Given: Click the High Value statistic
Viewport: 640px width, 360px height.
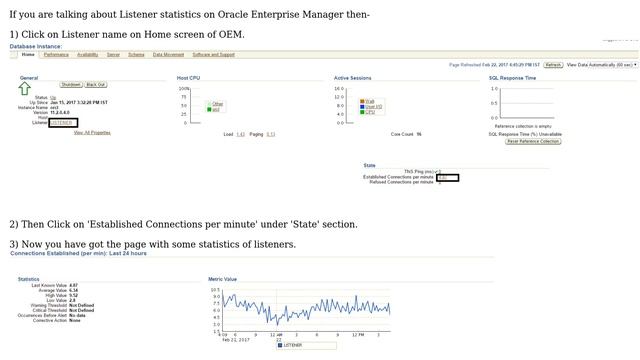Looking at the screenshot, I should click(73, 296).
